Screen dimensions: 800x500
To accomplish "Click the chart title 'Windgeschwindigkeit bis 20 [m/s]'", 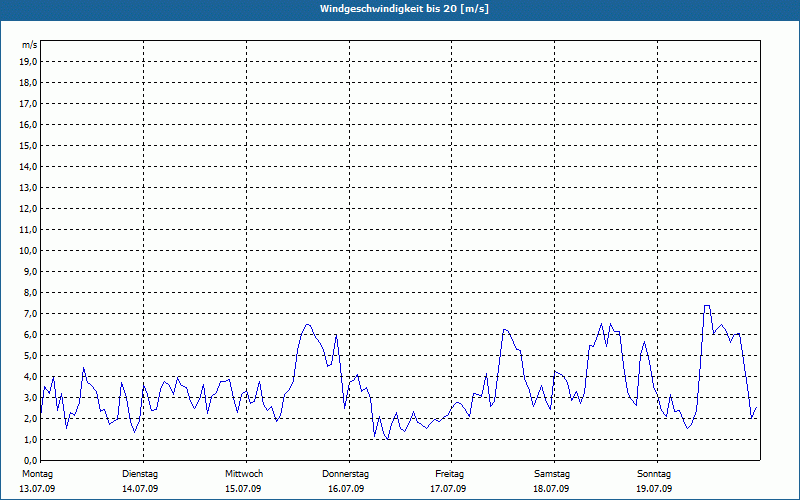I will click(x=404, y=9).
